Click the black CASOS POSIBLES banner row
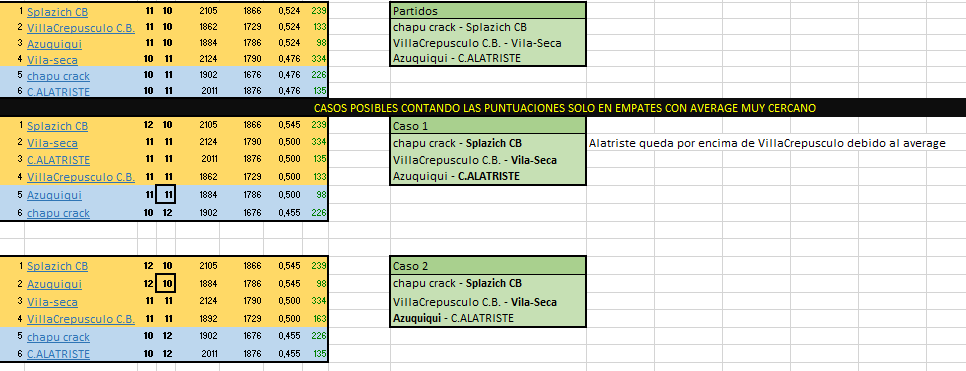Image resolution: width=966 pixels, height=371 pixels. click(x=483, y=108)
